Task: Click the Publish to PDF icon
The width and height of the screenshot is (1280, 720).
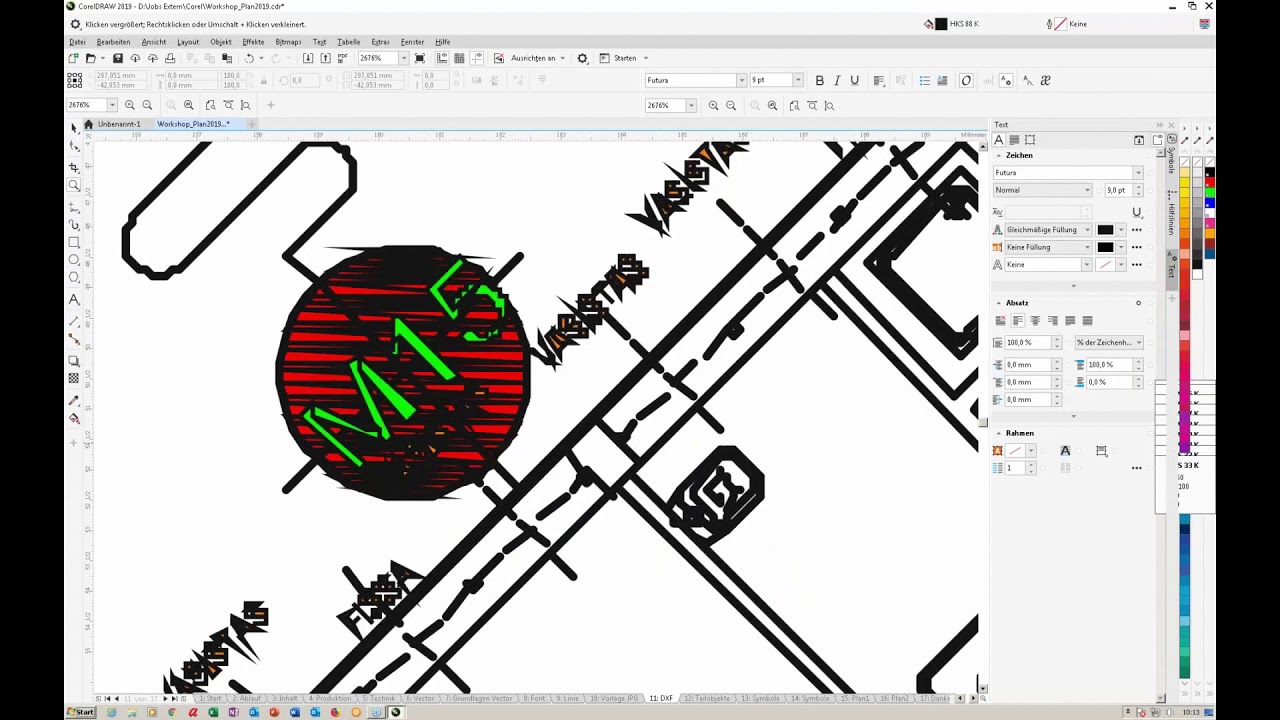Action: (x=343, y=58)
